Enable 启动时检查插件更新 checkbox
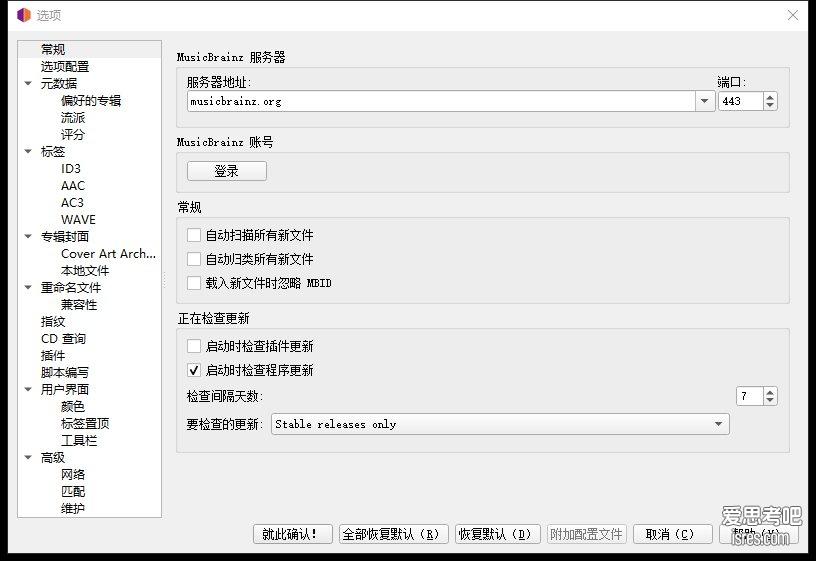The width and height of the screenshot is (816, 561). [x=194, y=346]
